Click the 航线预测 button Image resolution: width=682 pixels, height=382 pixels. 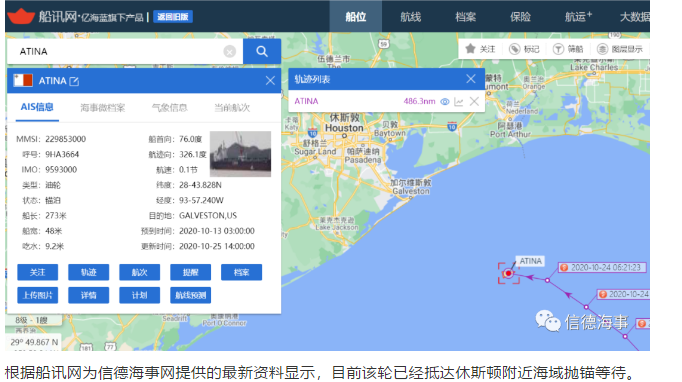pos(191,295)
